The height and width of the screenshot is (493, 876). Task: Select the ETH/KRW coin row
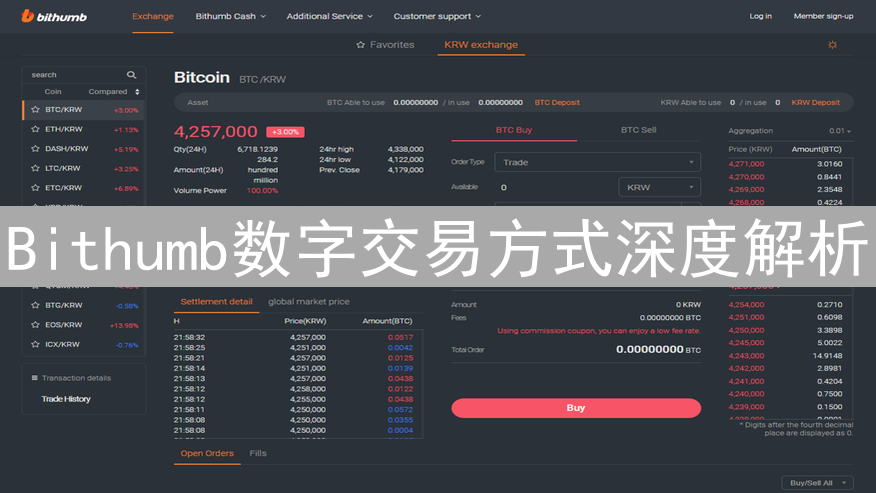(x=84, y=129)
